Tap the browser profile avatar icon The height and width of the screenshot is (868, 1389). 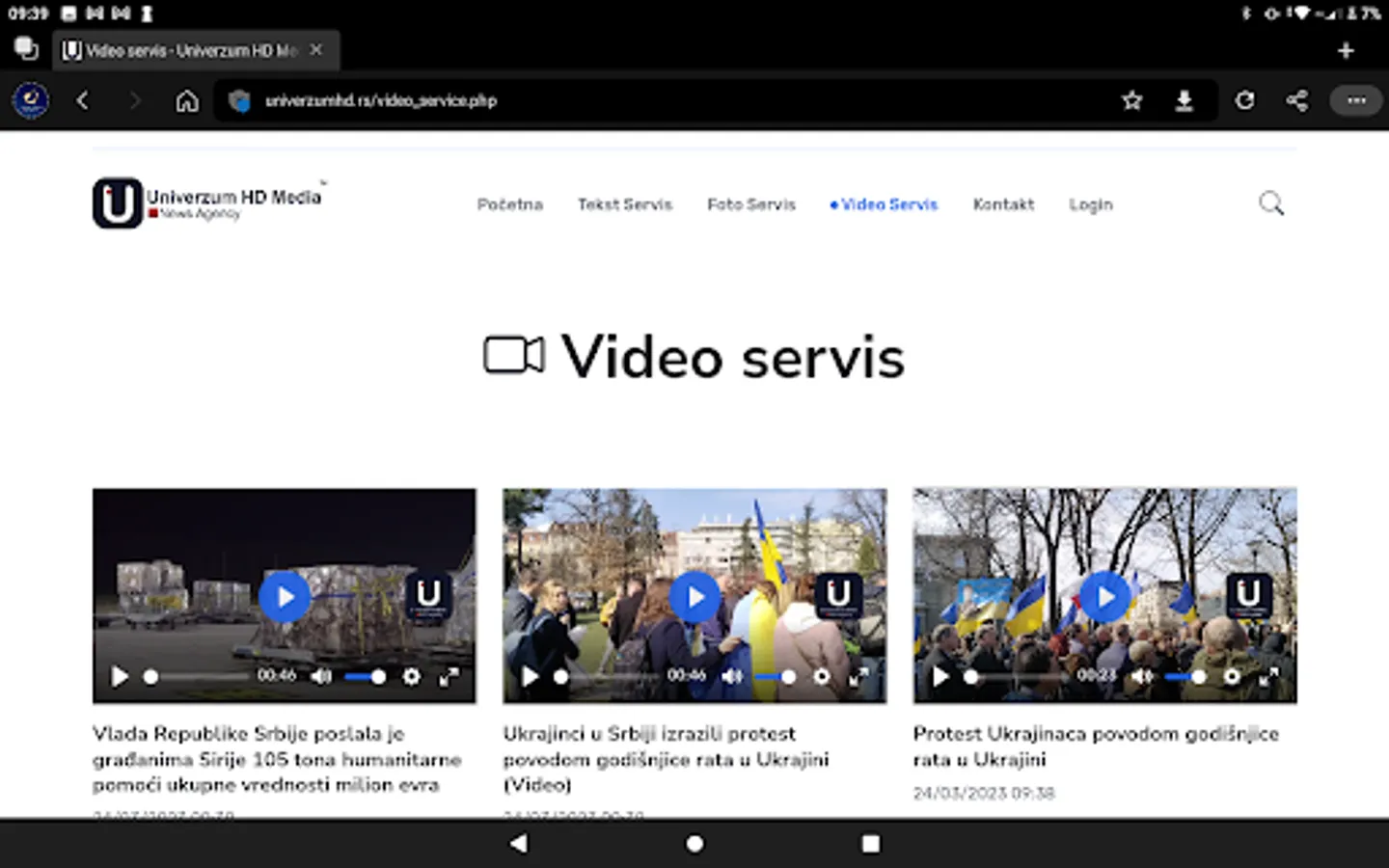(31, 100)
